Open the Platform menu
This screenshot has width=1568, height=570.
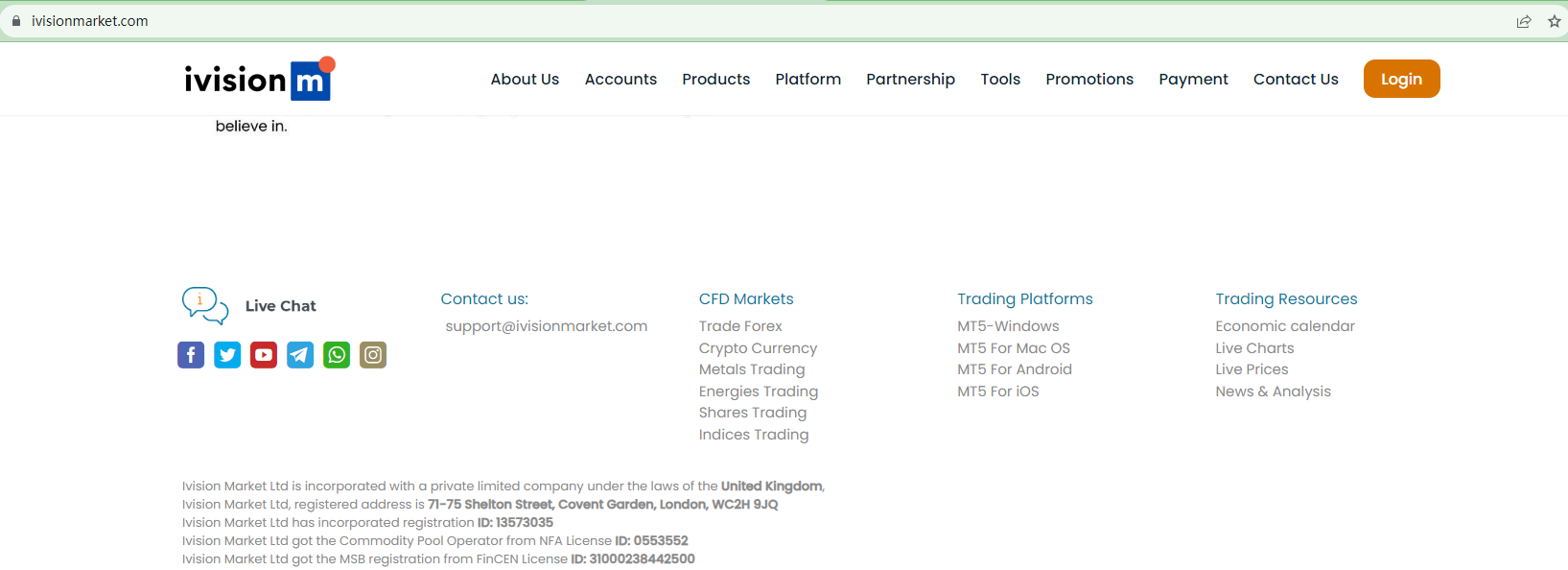808,80
